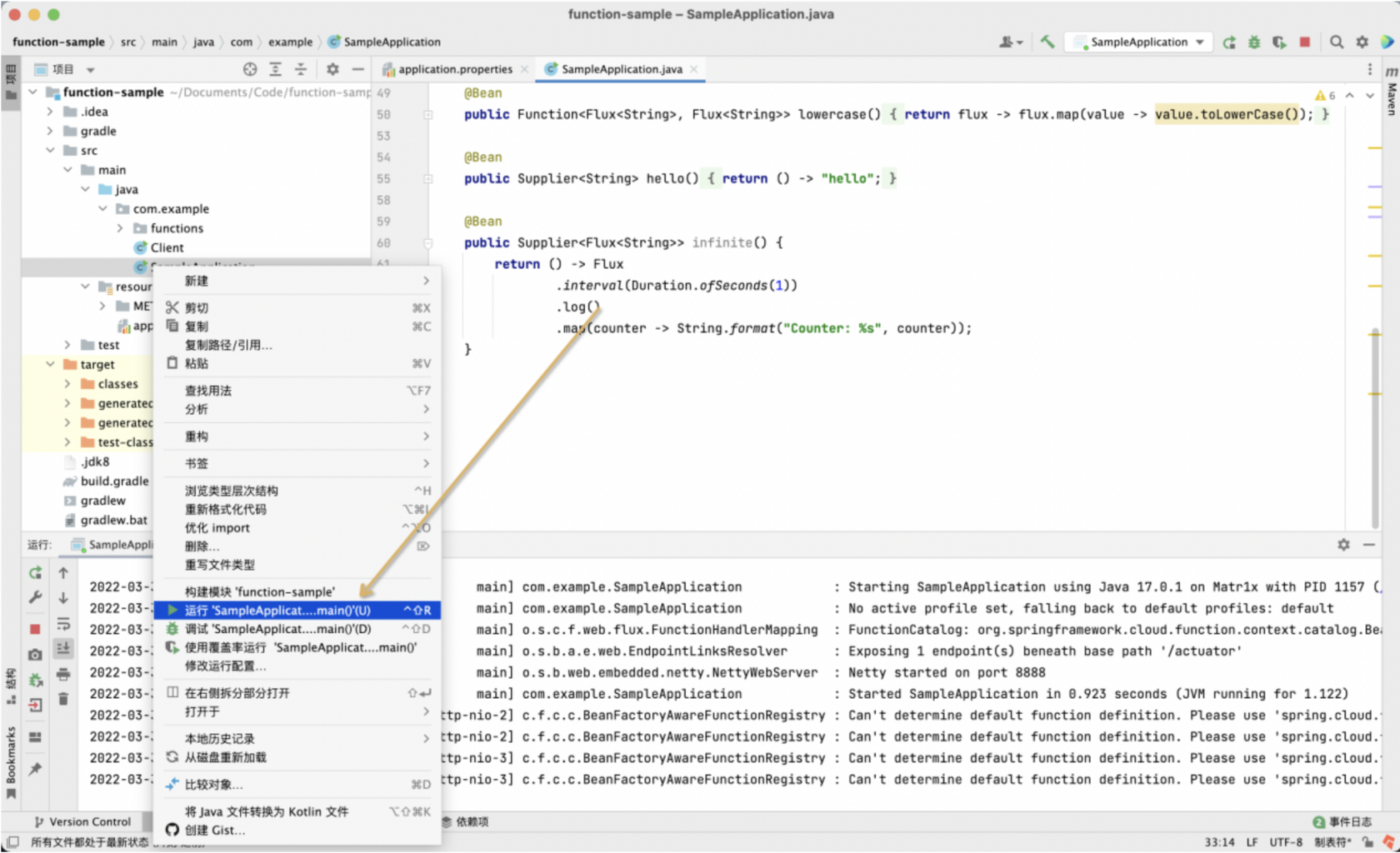Toggle the pin tab icon in Run panel
Screen dimensions: 1400x853
tap(35, 769)
